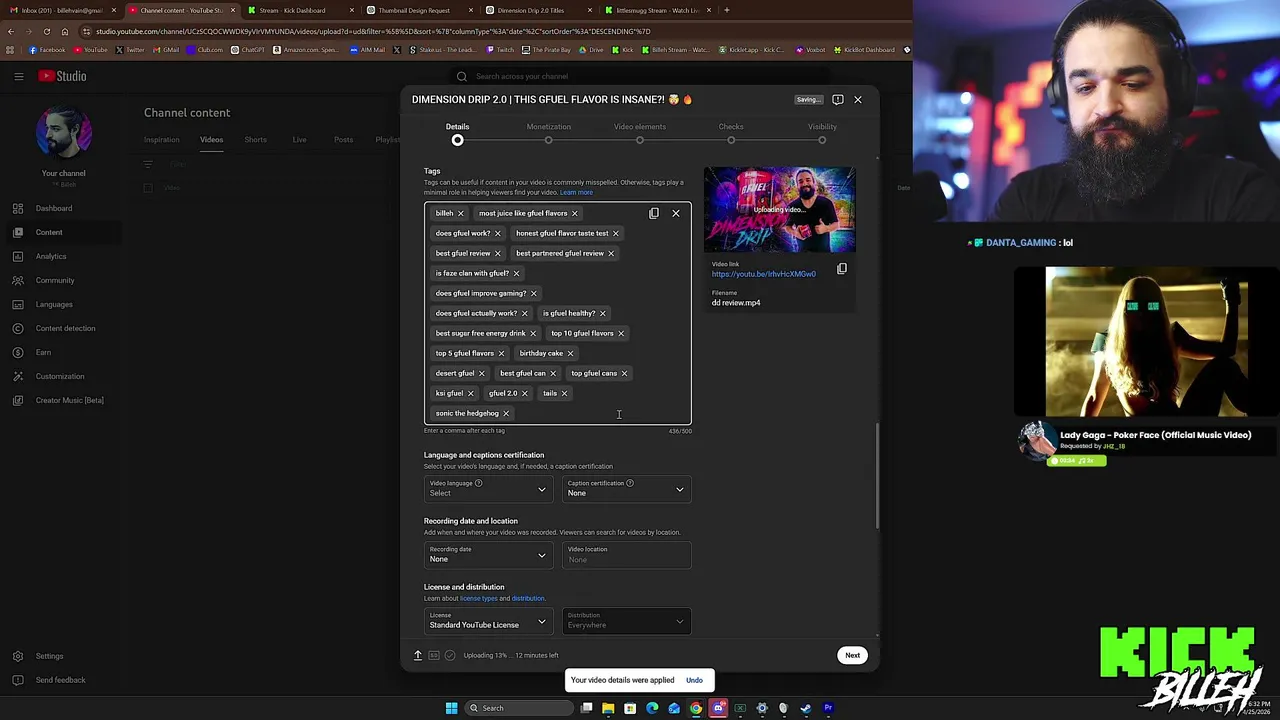Open the Learn more link about tags
The image size is (1280, 720).
[x=576, y=192]
